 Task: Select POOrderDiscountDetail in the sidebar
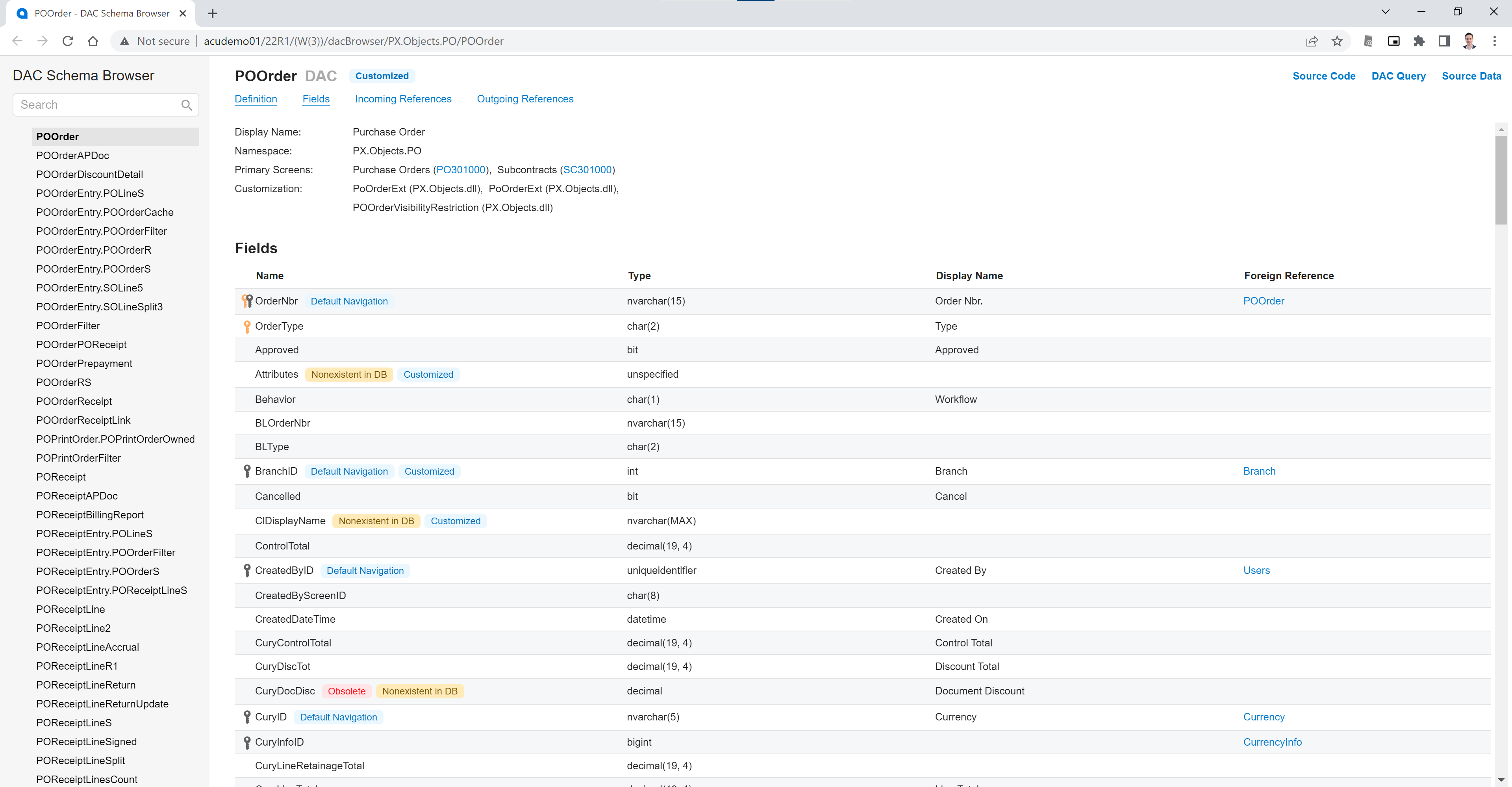pyautogui.click(x=90, y=174)
